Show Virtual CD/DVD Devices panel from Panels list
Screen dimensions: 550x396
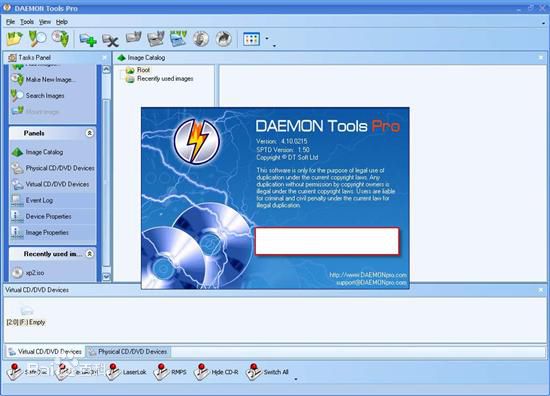click(57, 184)
